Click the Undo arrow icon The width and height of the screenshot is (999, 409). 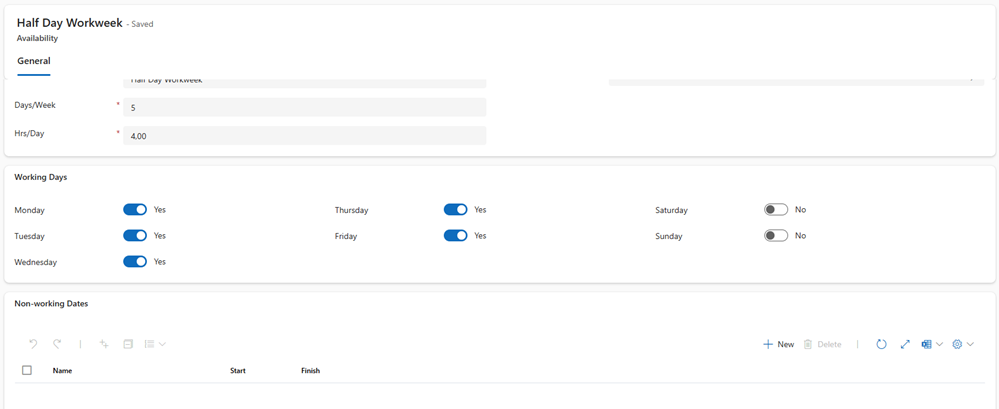click(x=33, y=344)
